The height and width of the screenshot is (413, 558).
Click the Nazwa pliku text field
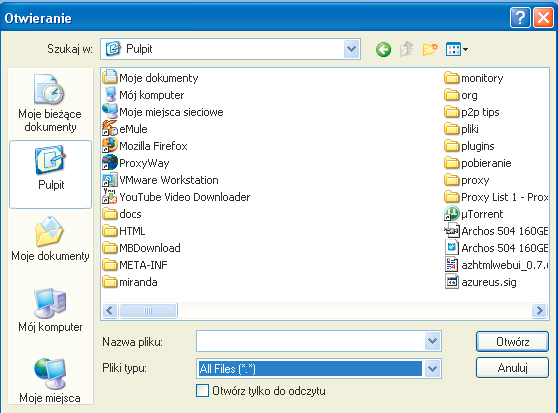(x=310, y=341)
